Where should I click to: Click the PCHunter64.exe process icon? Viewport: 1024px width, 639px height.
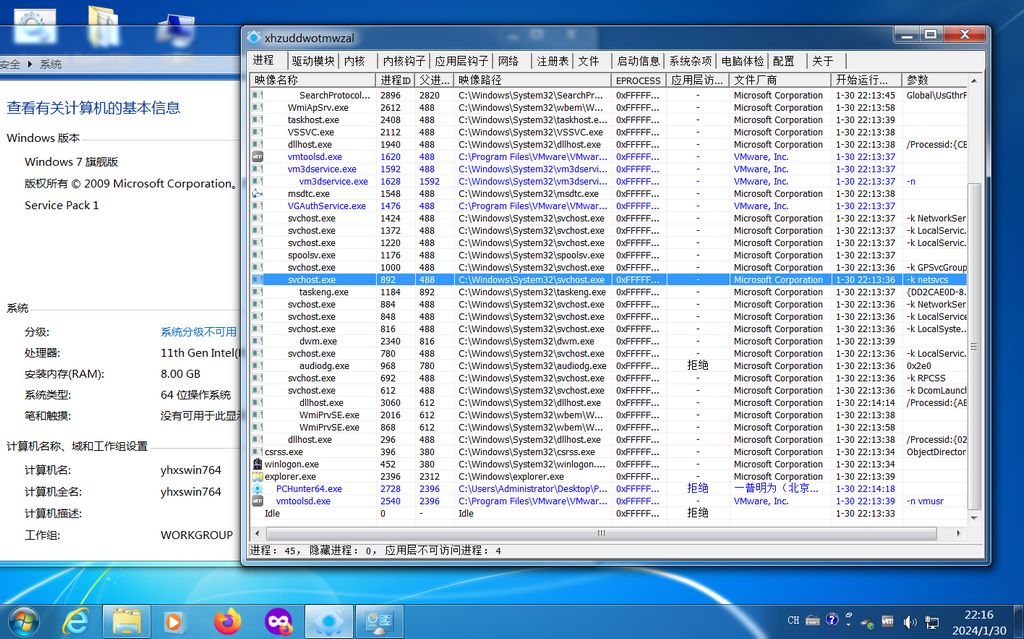[x=257, y=489]
